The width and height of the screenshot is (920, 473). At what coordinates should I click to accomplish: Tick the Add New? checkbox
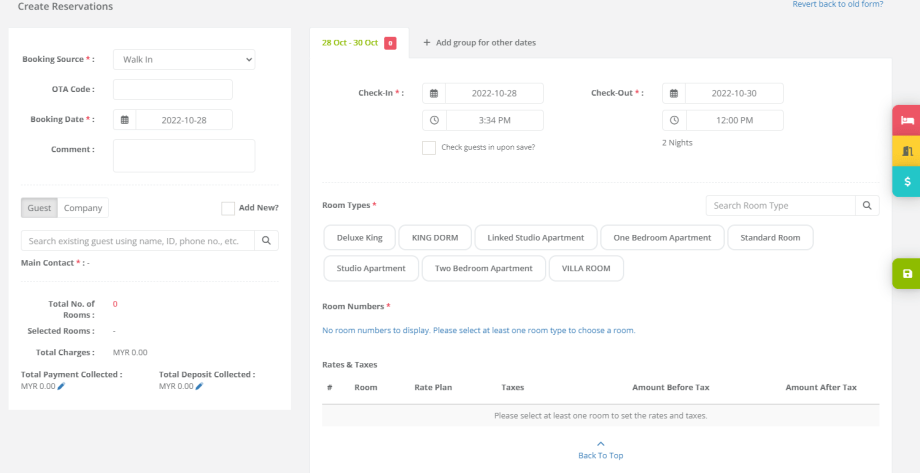click(x=228, y=208)
